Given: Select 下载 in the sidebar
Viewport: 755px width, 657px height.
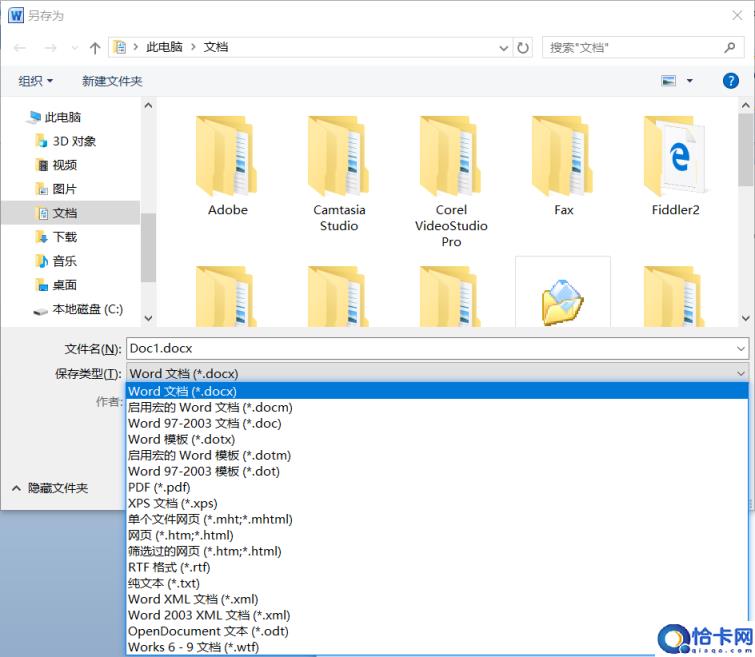Looking at the screenshot, I should tap(56, 237).
